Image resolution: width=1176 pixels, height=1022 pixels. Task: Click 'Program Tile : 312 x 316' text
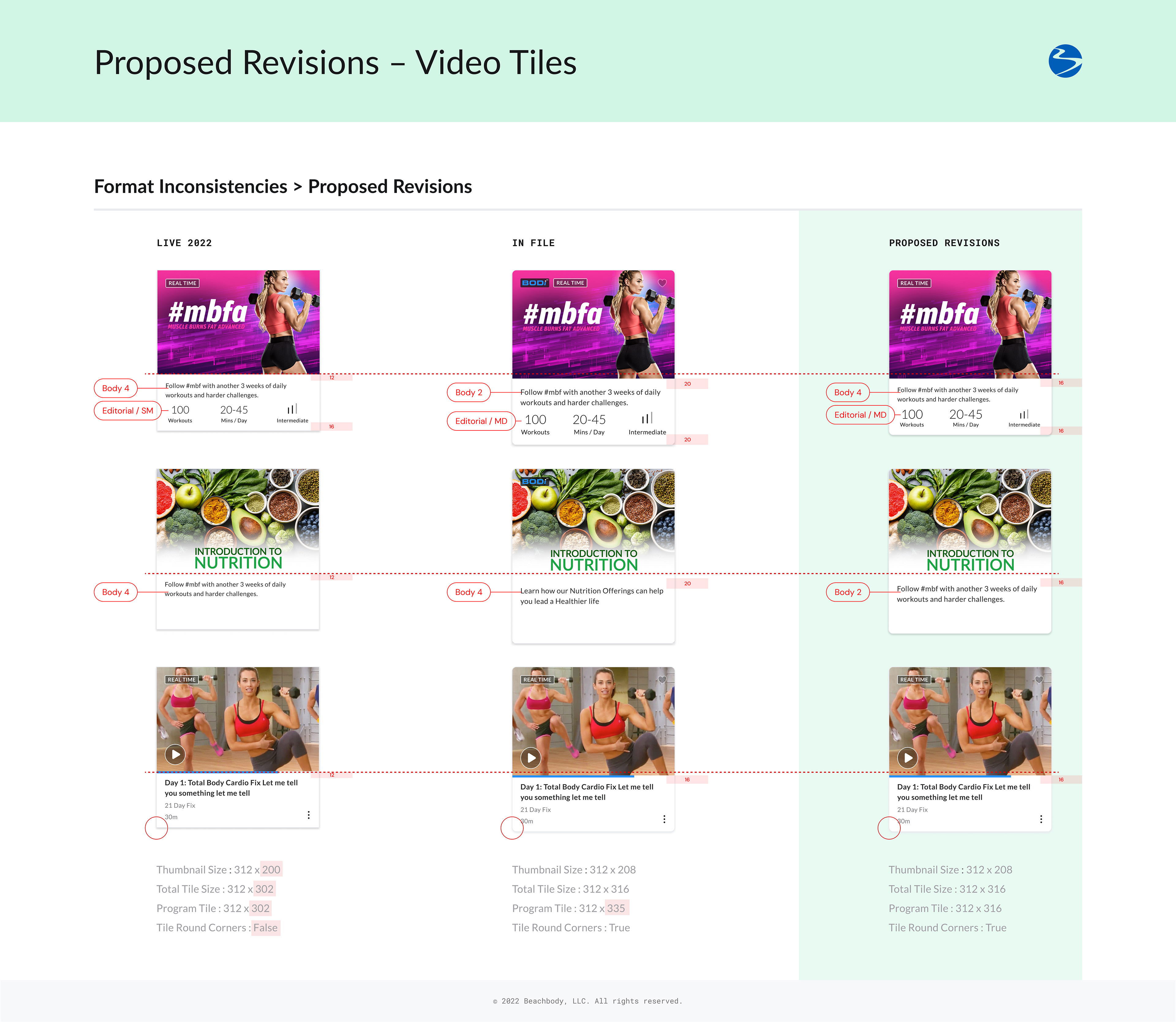coord(945,908)
